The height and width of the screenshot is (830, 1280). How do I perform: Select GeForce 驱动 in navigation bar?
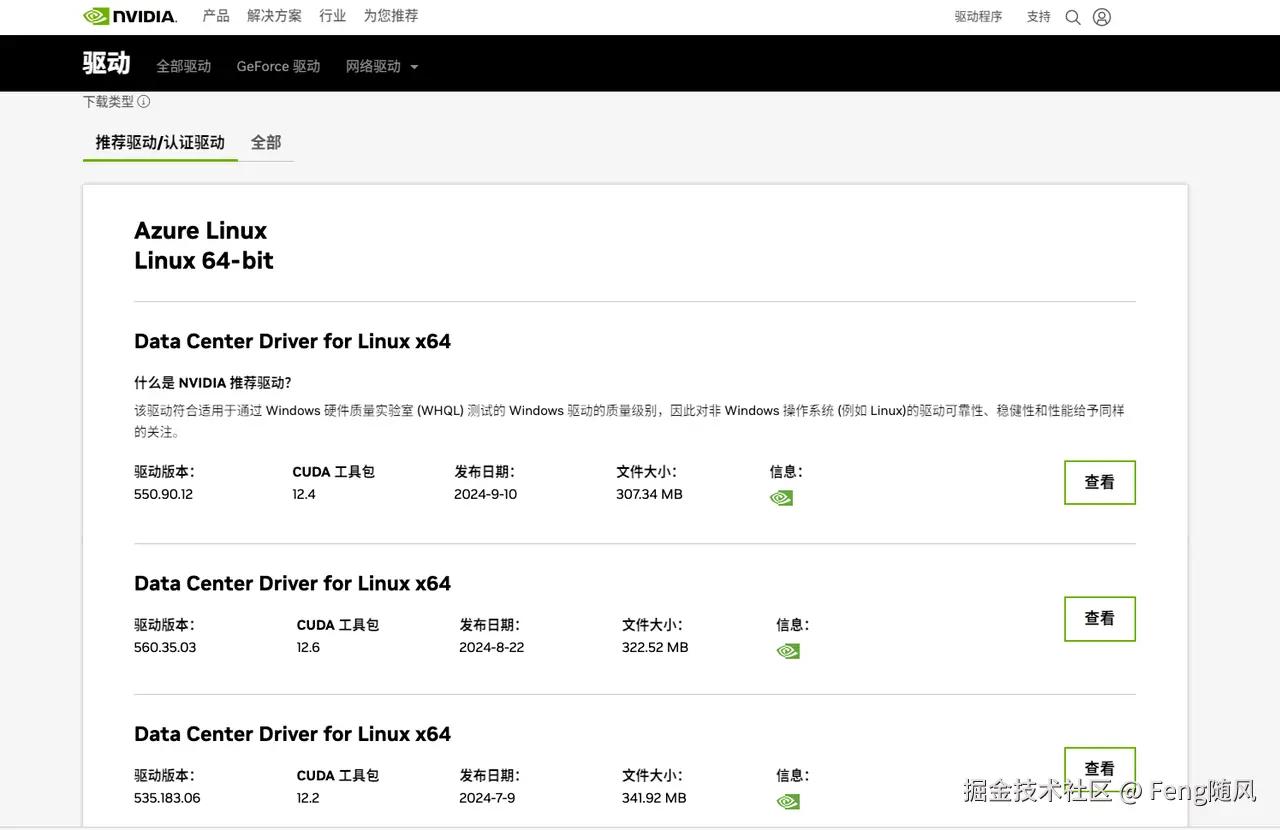[278, 66]
